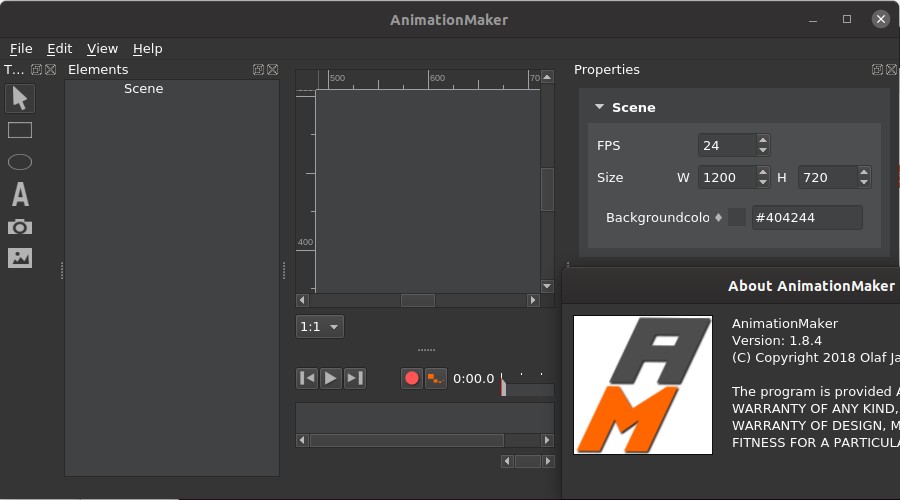Click the FPS input field
The height and width of the screenshot is (500, 900).
pos(727,145)
